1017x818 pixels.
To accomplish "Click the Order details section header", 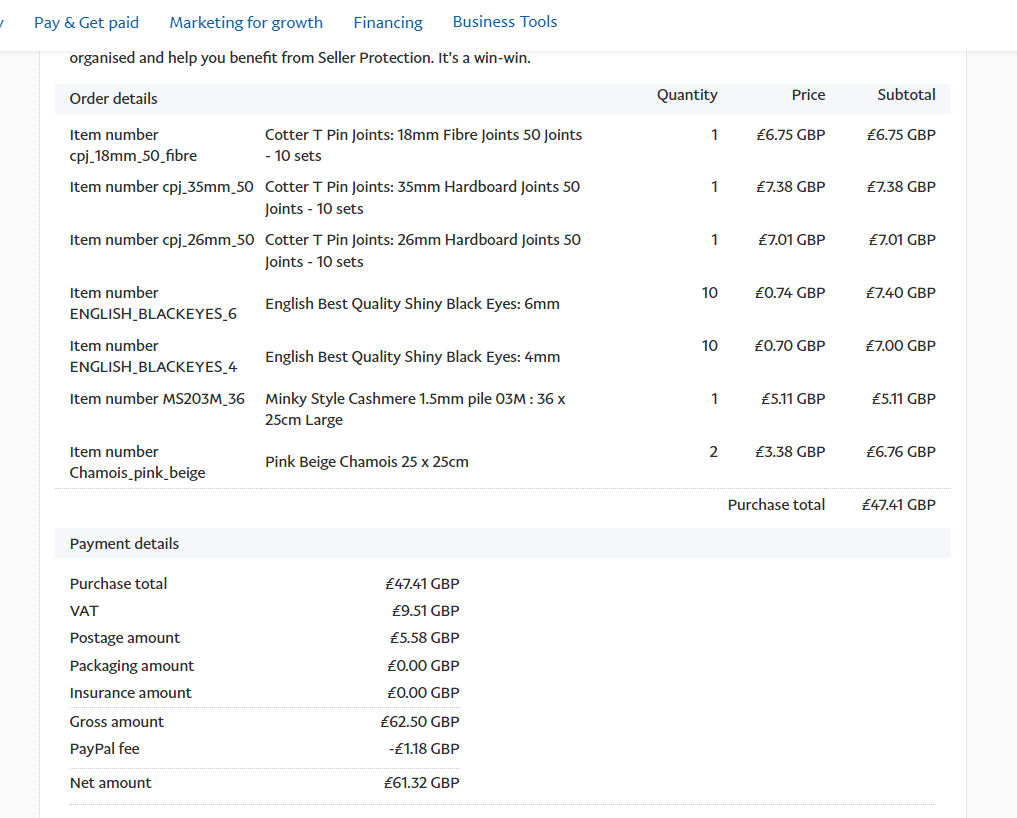I will (x=113, y=99).
